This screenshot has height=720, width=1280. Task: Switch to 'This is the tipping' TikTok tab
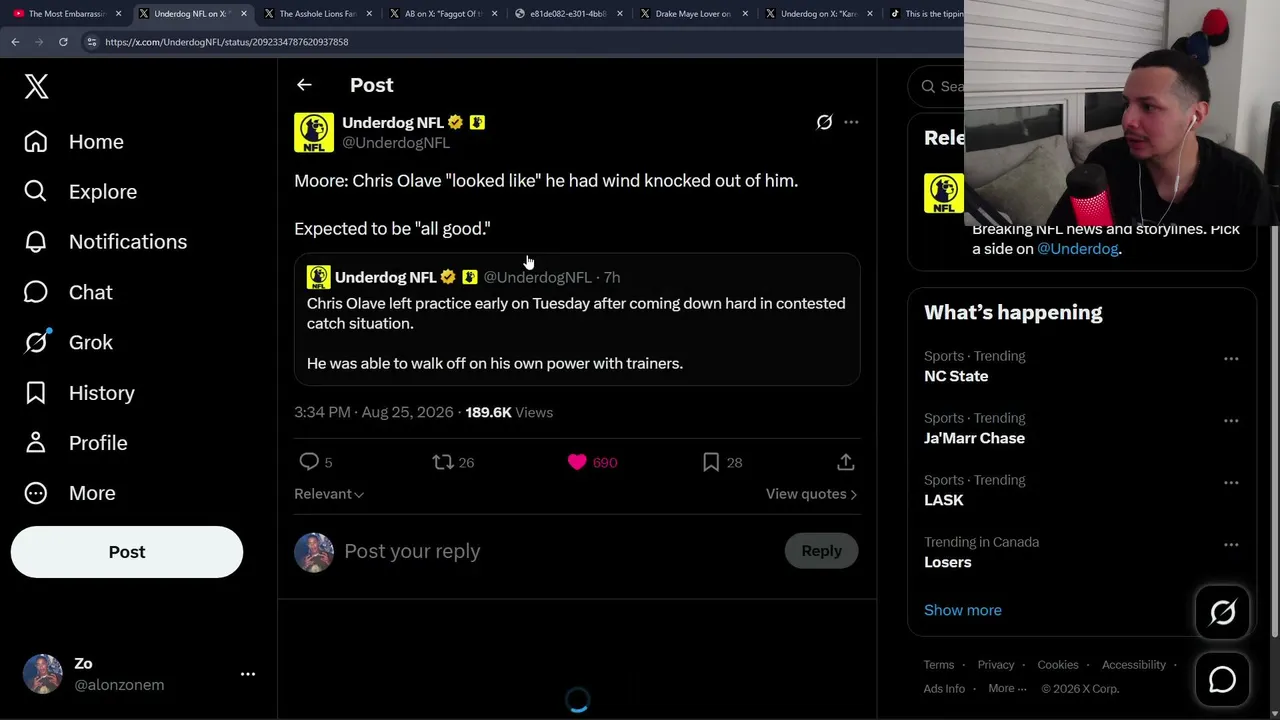926,14
